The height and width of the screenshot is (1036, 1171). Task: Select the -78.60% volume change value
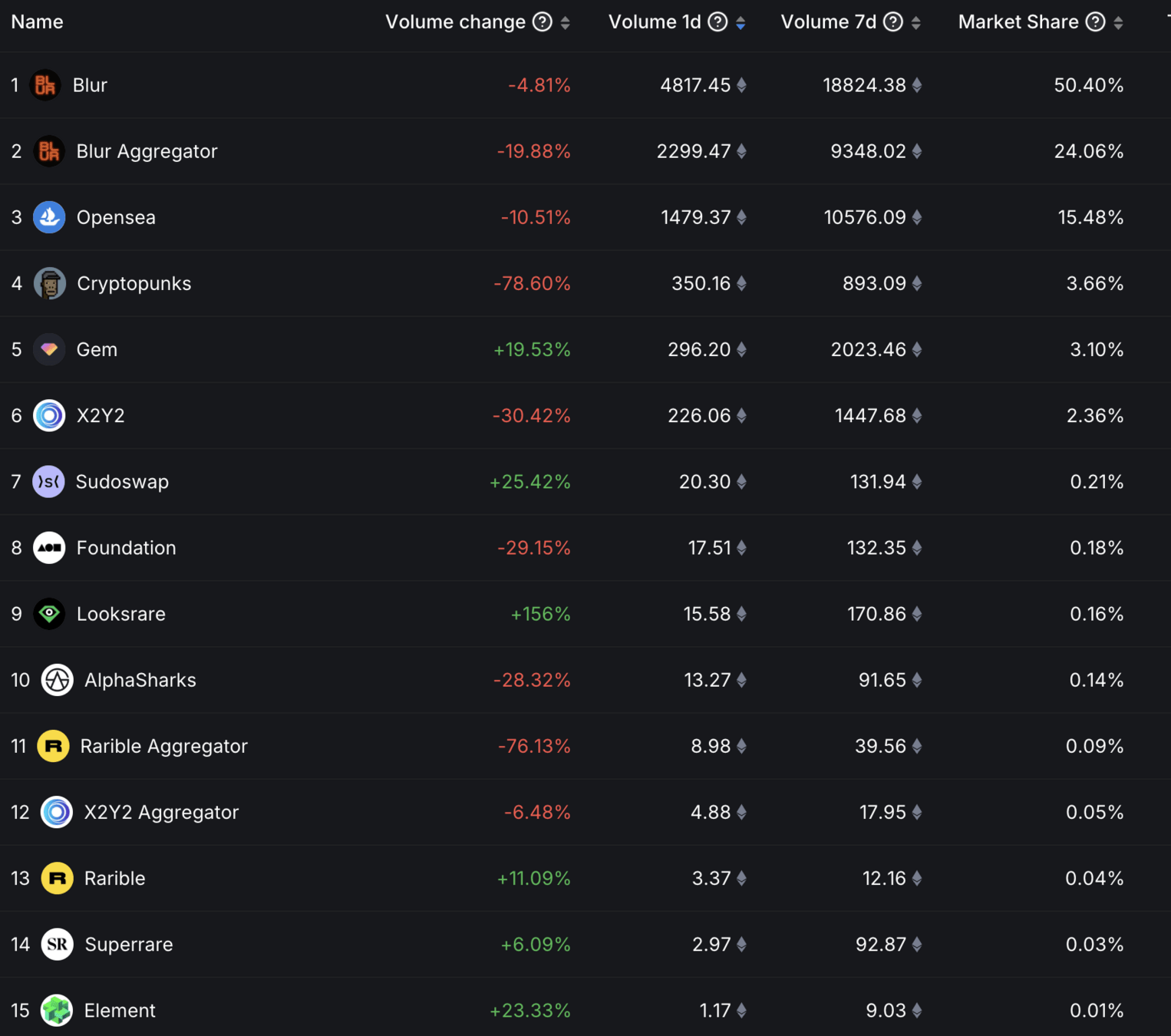coord(532,283)
